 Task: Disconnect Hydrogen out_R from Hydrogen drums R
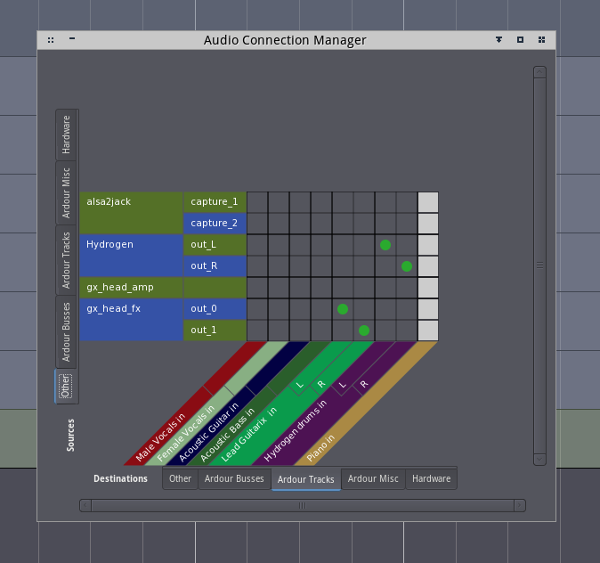click(x=407, y=266)
